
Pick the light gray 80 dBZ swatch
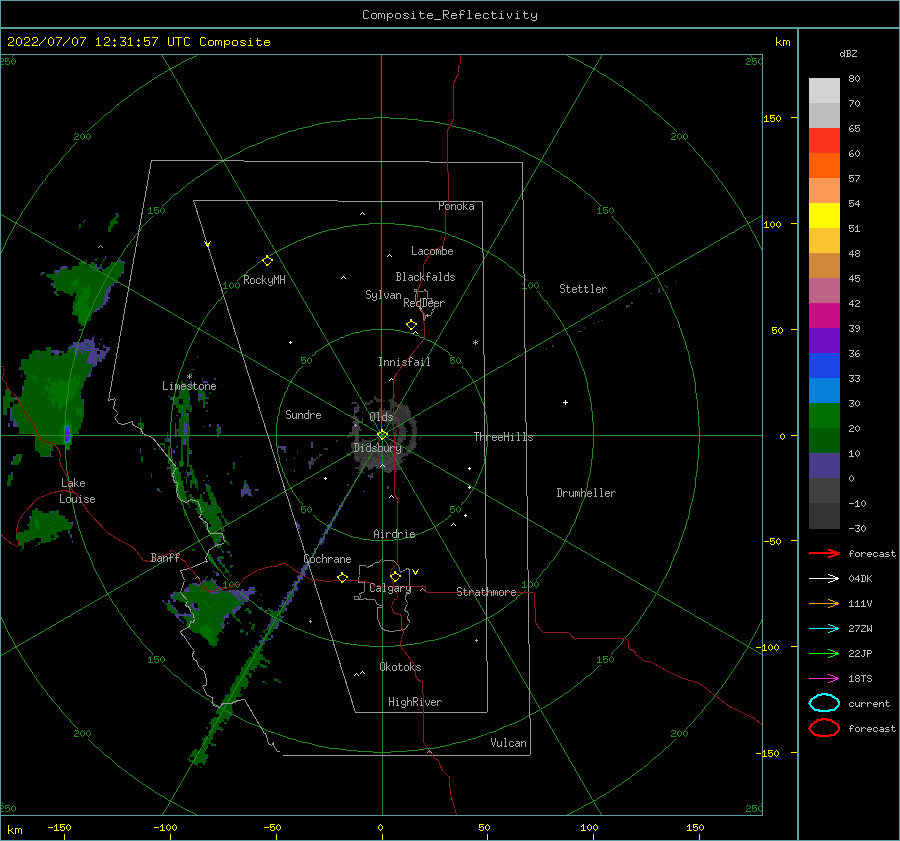[x=824, y=90]
